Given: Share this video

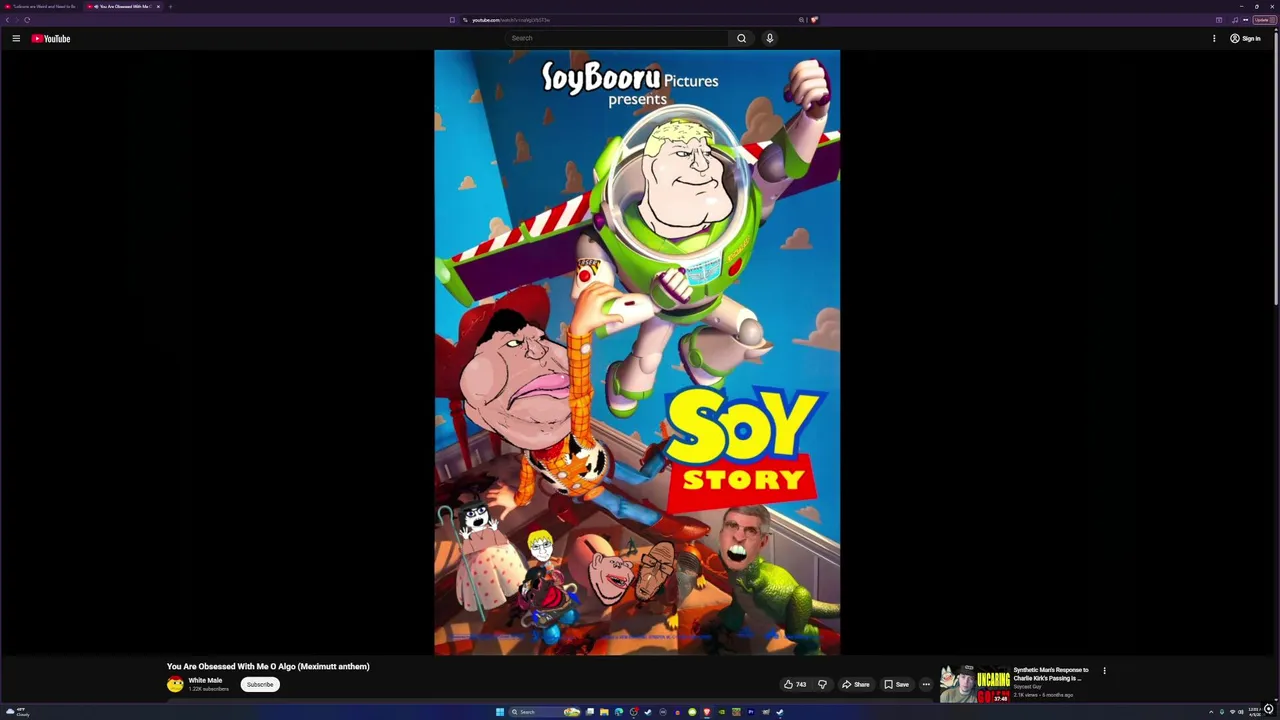Looking at the screenshot, I should pos(855,684).
